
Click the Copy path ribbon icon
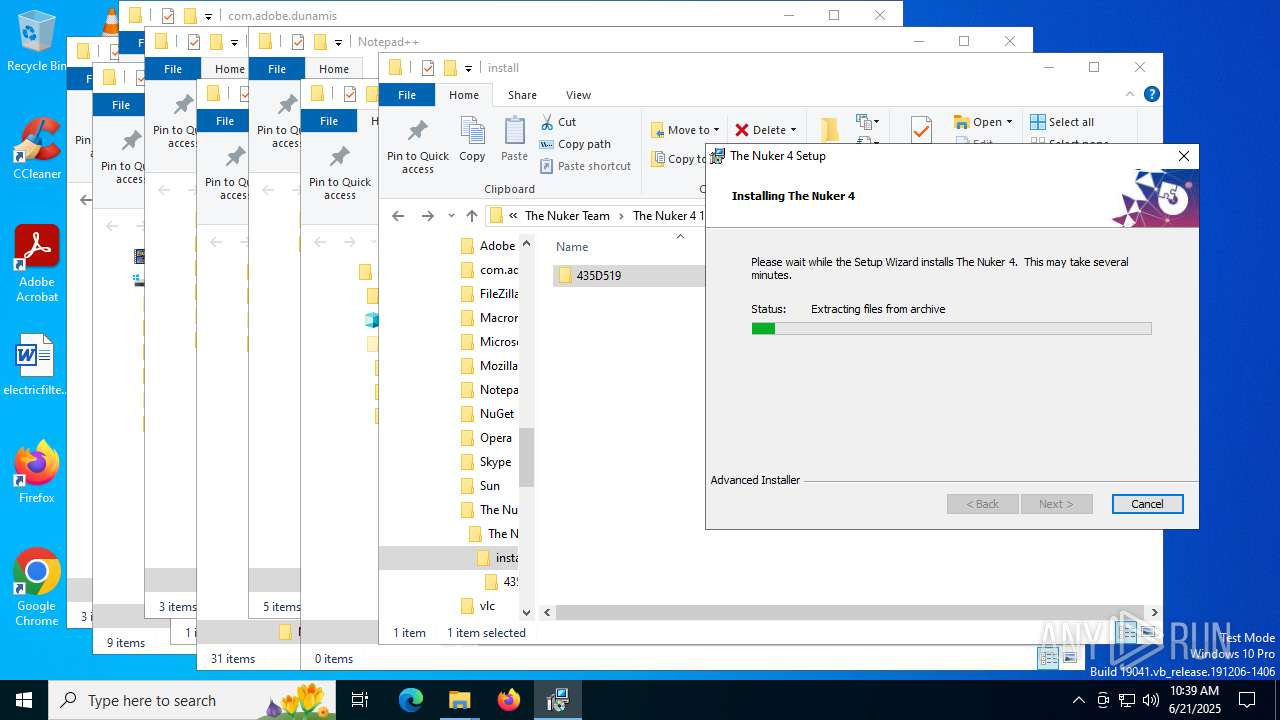pyautogui.click(x=547, y=144)
